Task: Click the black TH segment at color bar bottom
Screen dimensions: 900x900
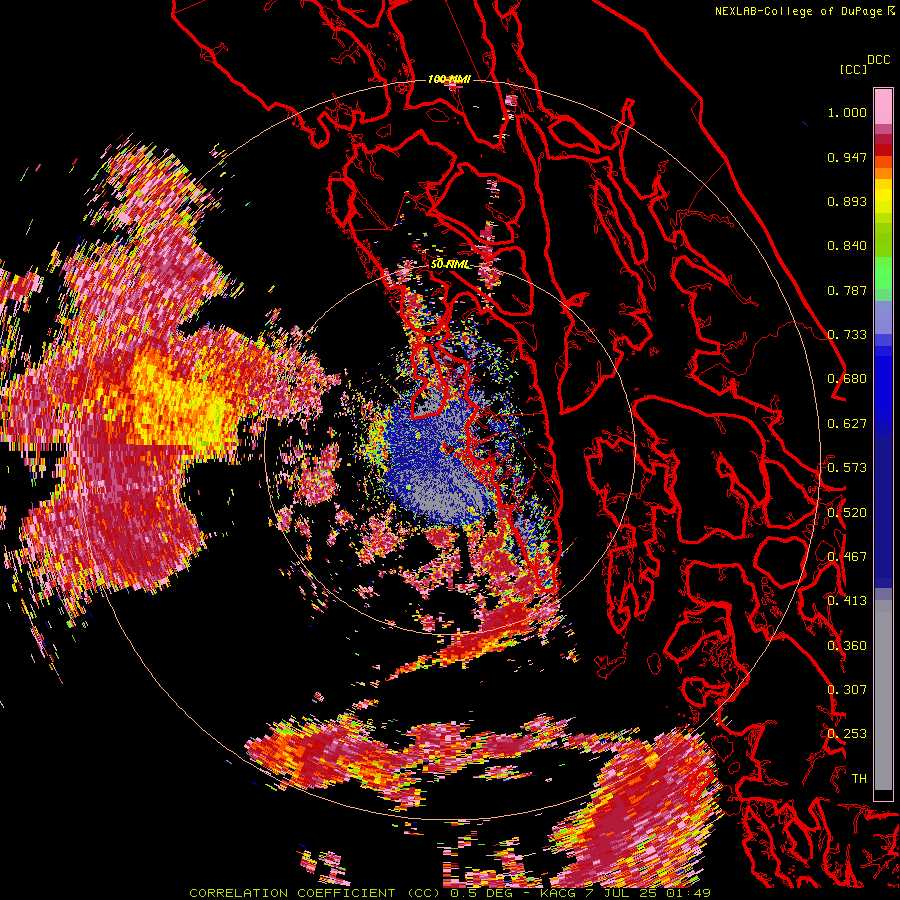Action: click(x=883, y=795)
